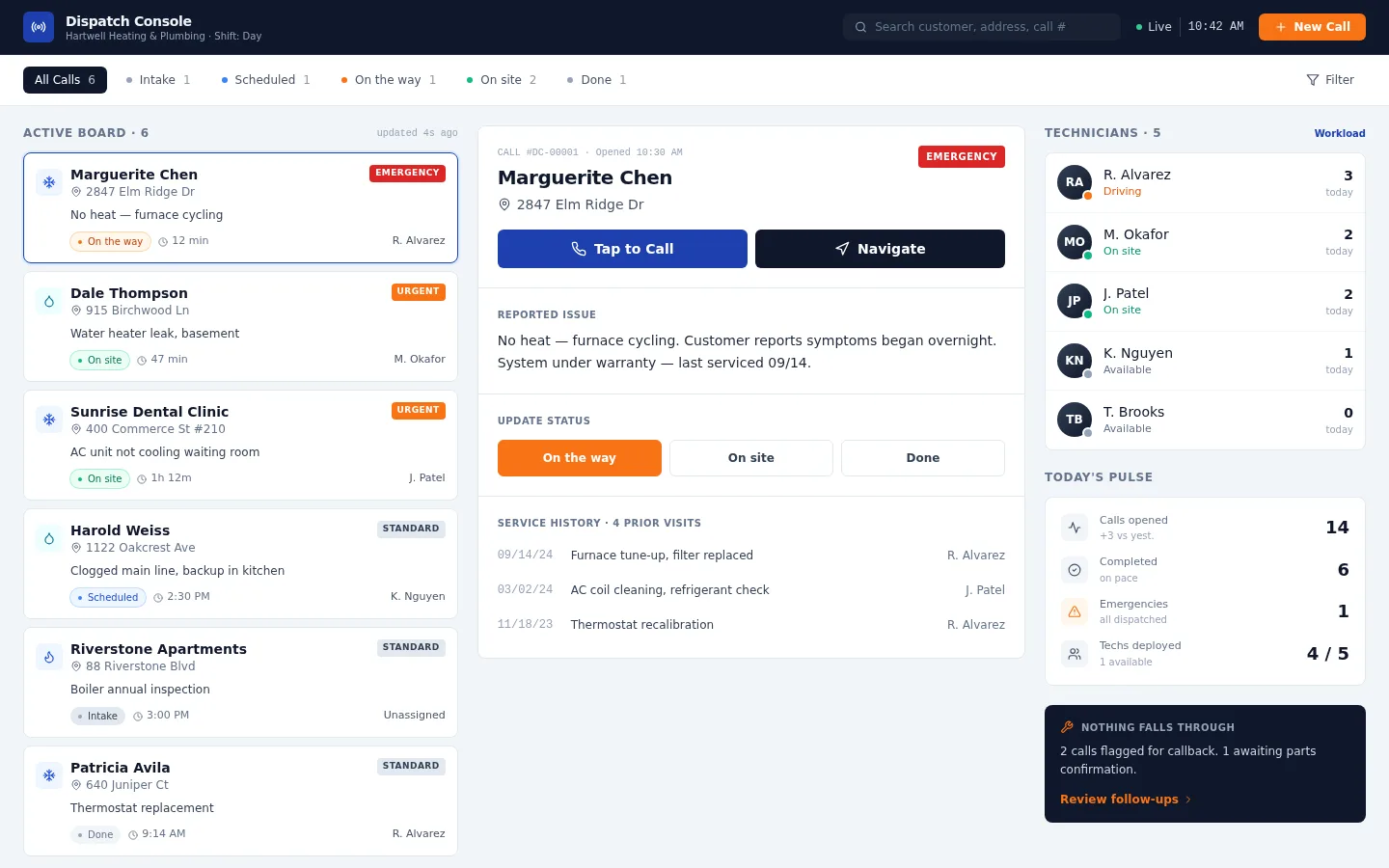Select the On the way status button
Image resolution: width=1389 pixels, height=868 pixels.
pos(580,458)
